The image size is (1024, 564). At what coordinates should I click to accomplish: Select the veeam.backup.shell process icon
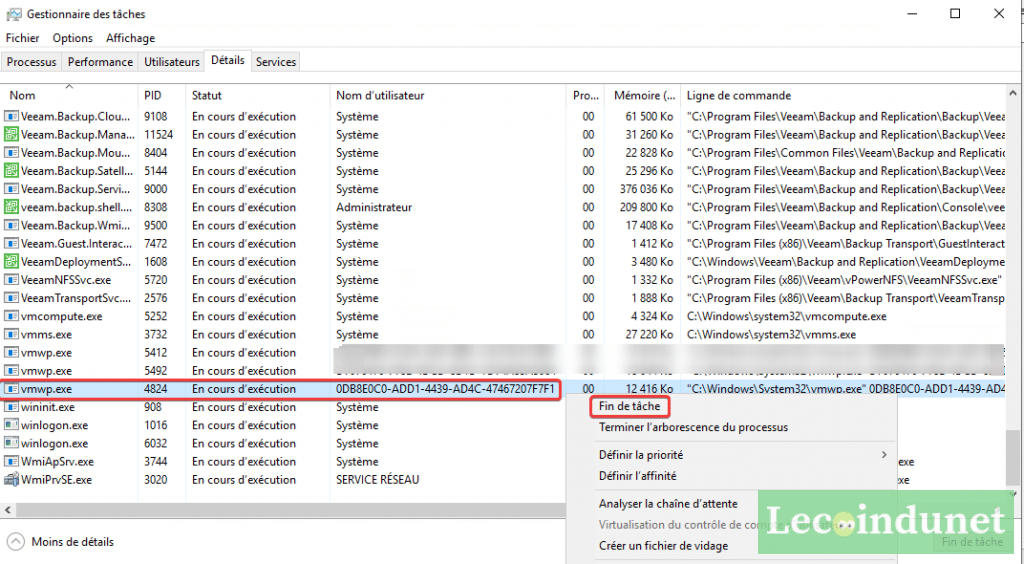click(11, 207)
